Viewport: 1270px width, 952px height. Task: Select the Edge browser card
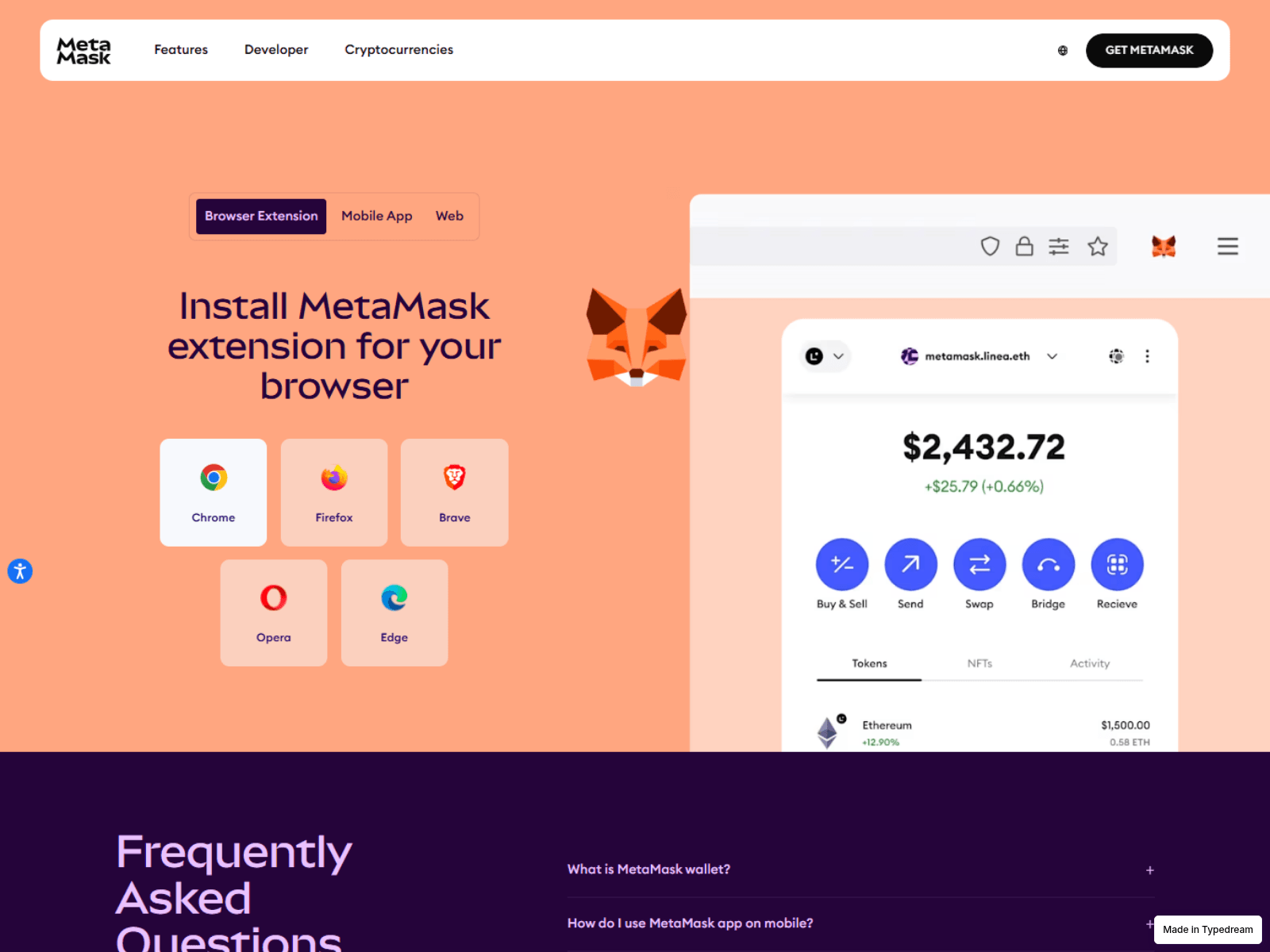394,613
